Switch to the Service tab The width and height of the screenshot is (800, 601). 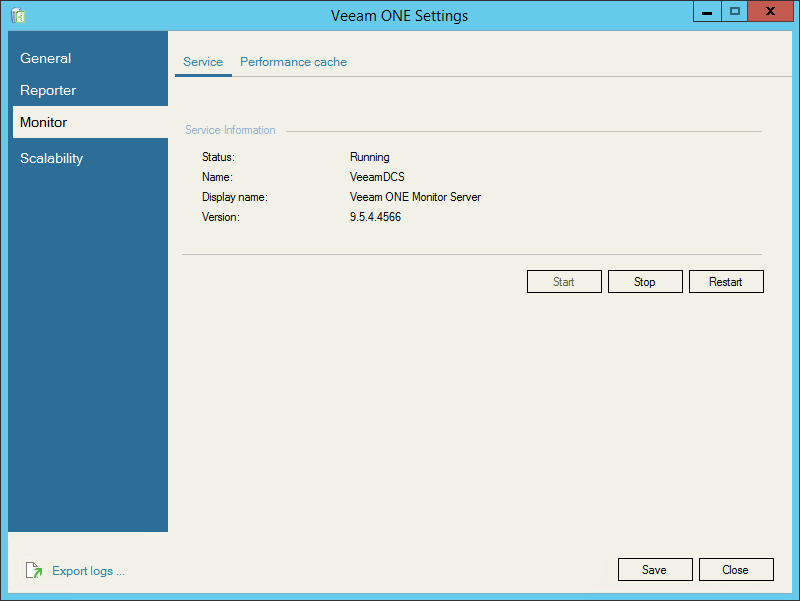click(x=203, y=62)
